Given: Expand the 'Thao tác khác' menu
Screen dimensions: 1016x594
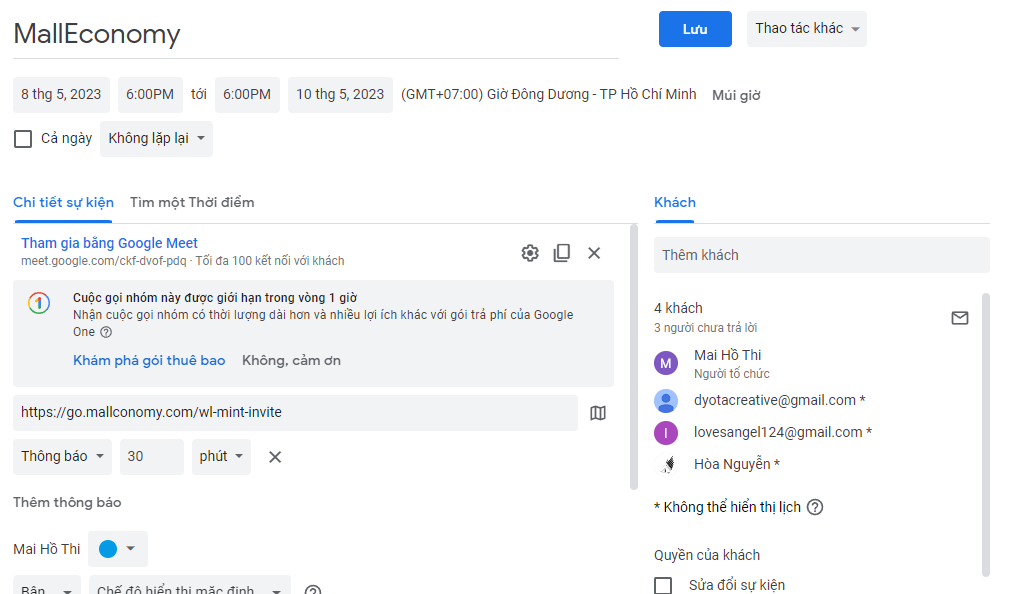Looking at the screenshot, I should (807, 29).
